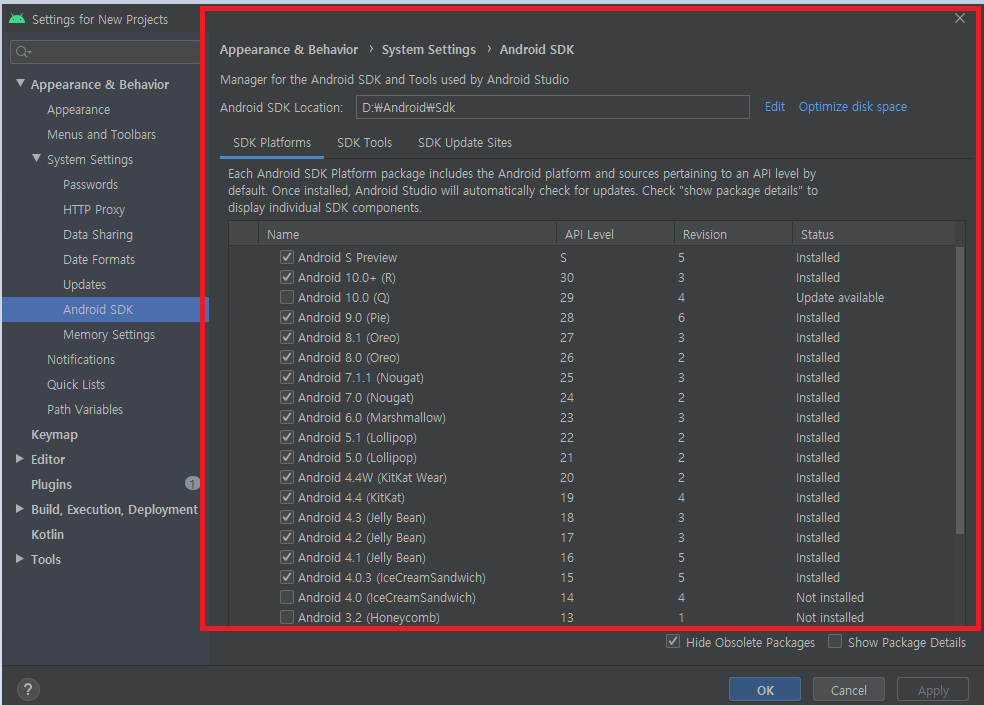Viewport: 984px width, 705px height.
Task: Toggle Hide Obsolete Packages checkbox
Action: point(673,642)
